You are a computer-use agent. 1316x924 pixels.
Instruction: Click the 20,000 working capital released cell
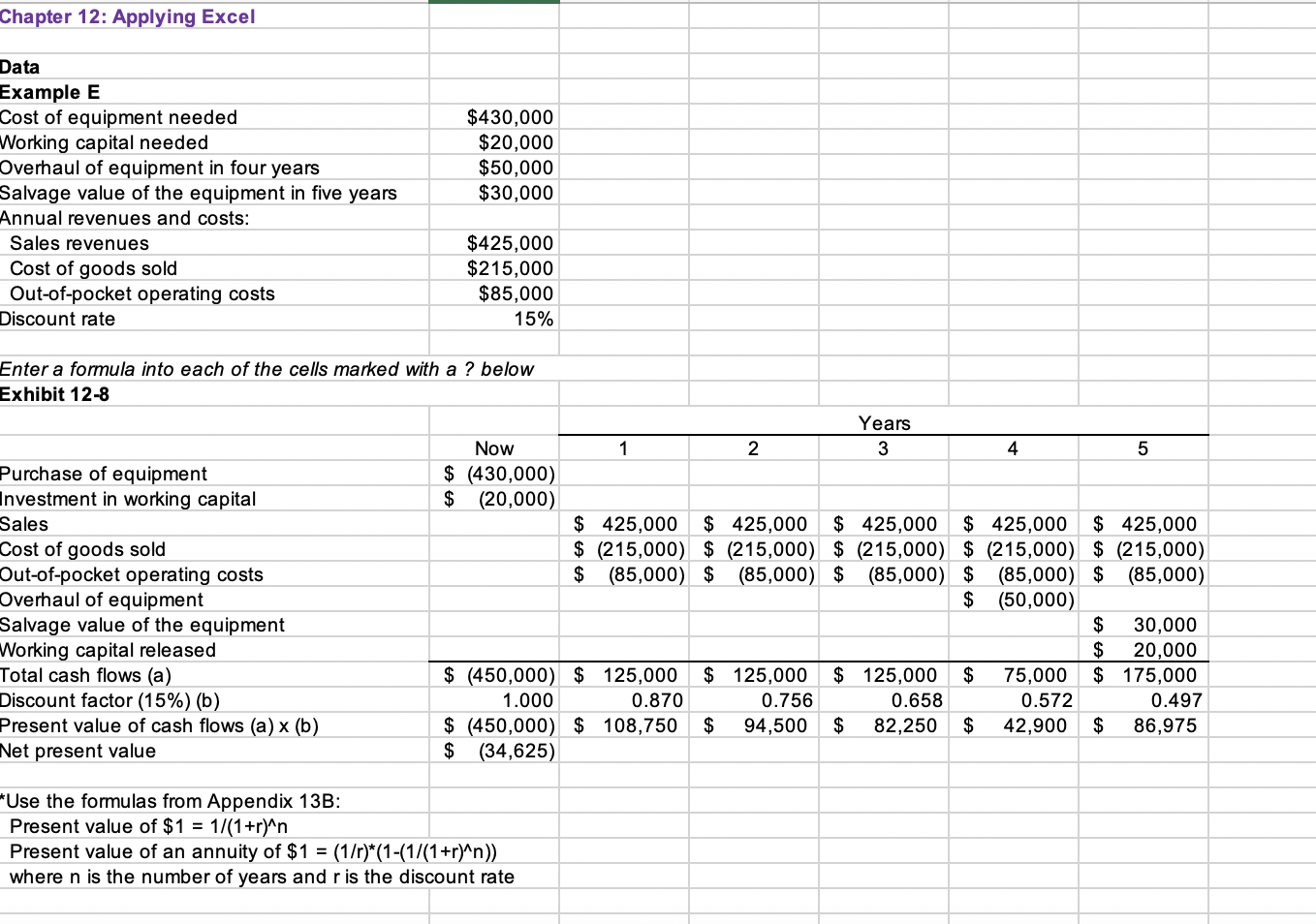pos(1144,650)
